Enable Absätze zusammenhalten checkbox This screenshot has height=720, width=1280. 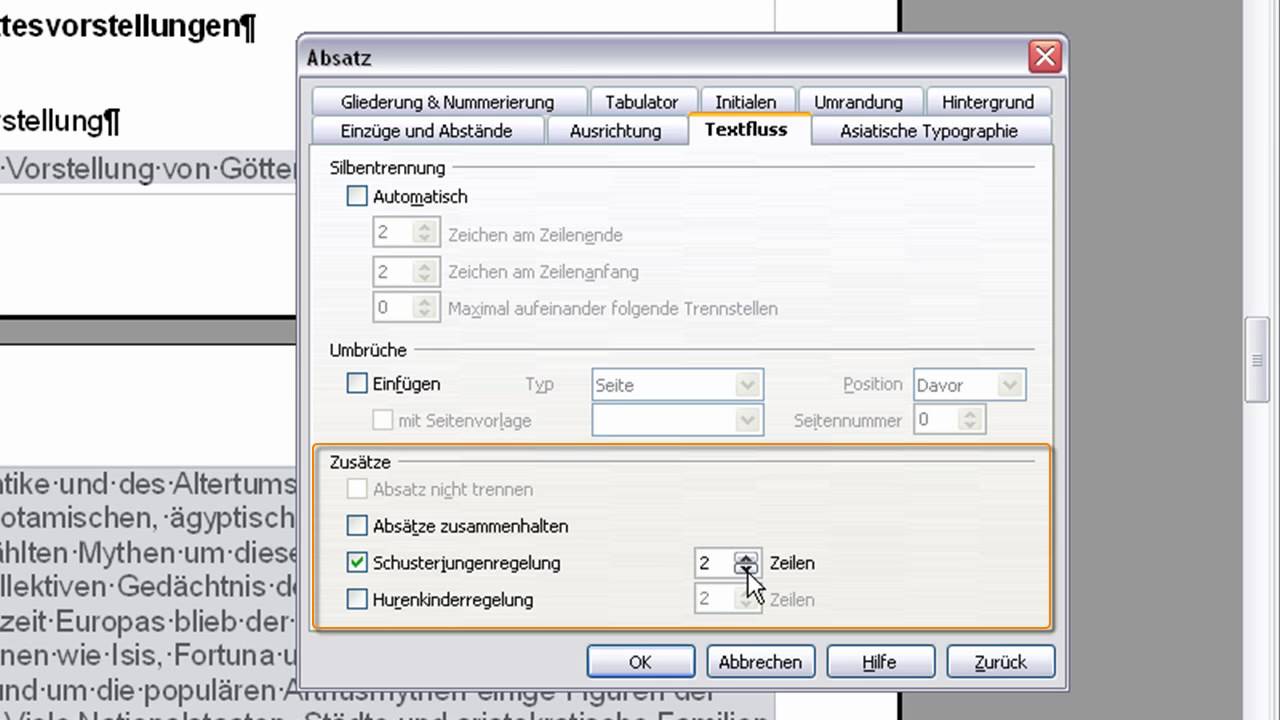357,525
